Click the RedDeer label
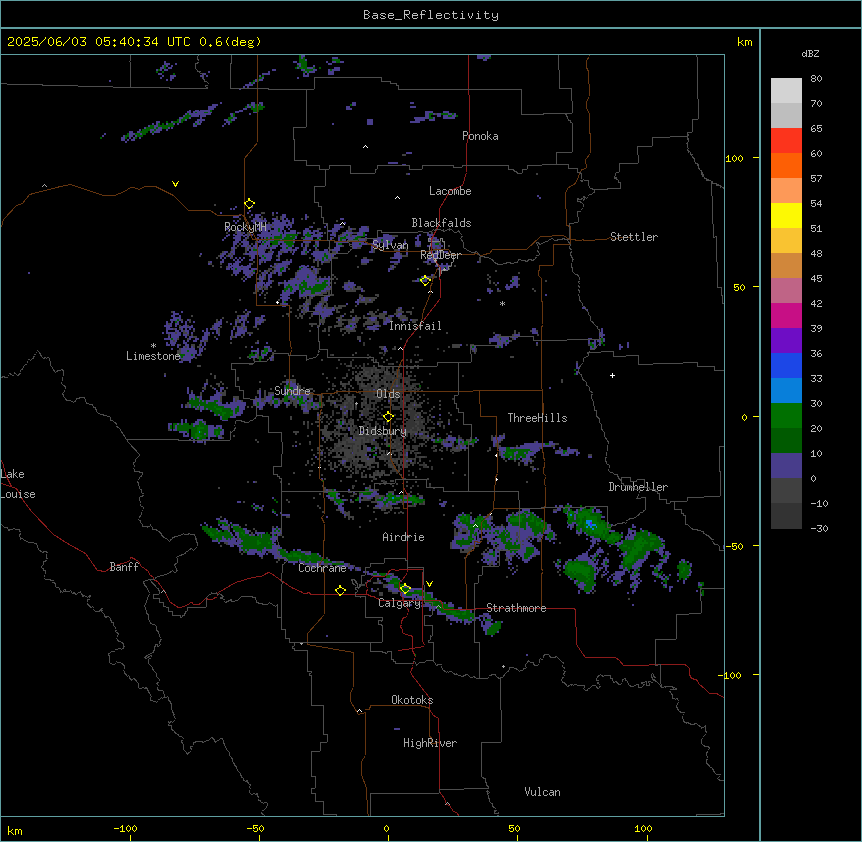The height and width of the screenshot is (842, 862). [x=441, y=255]
